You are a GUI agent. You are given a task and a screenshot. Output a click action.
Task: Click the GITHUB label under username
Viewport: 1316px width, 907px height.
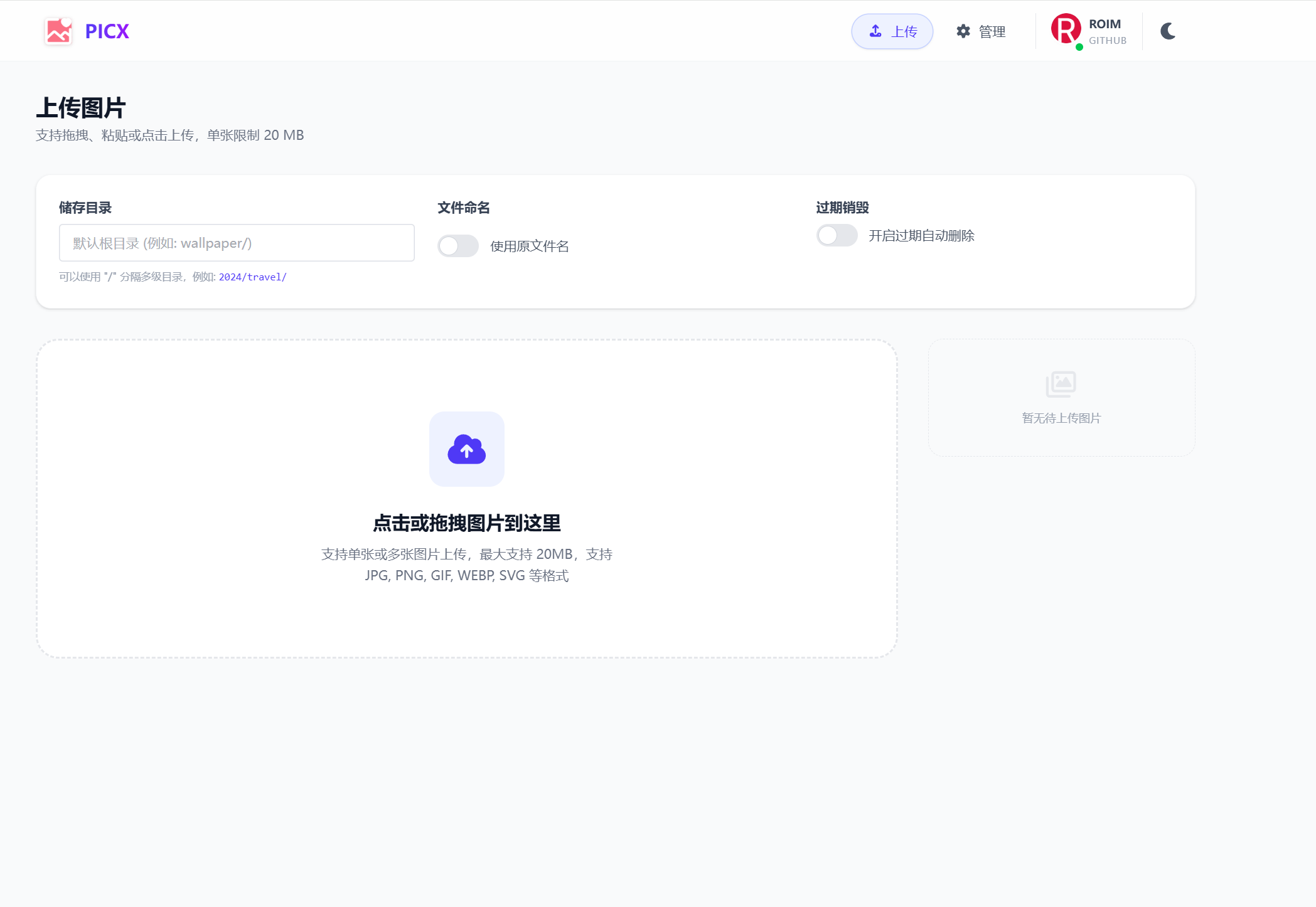1108,41
